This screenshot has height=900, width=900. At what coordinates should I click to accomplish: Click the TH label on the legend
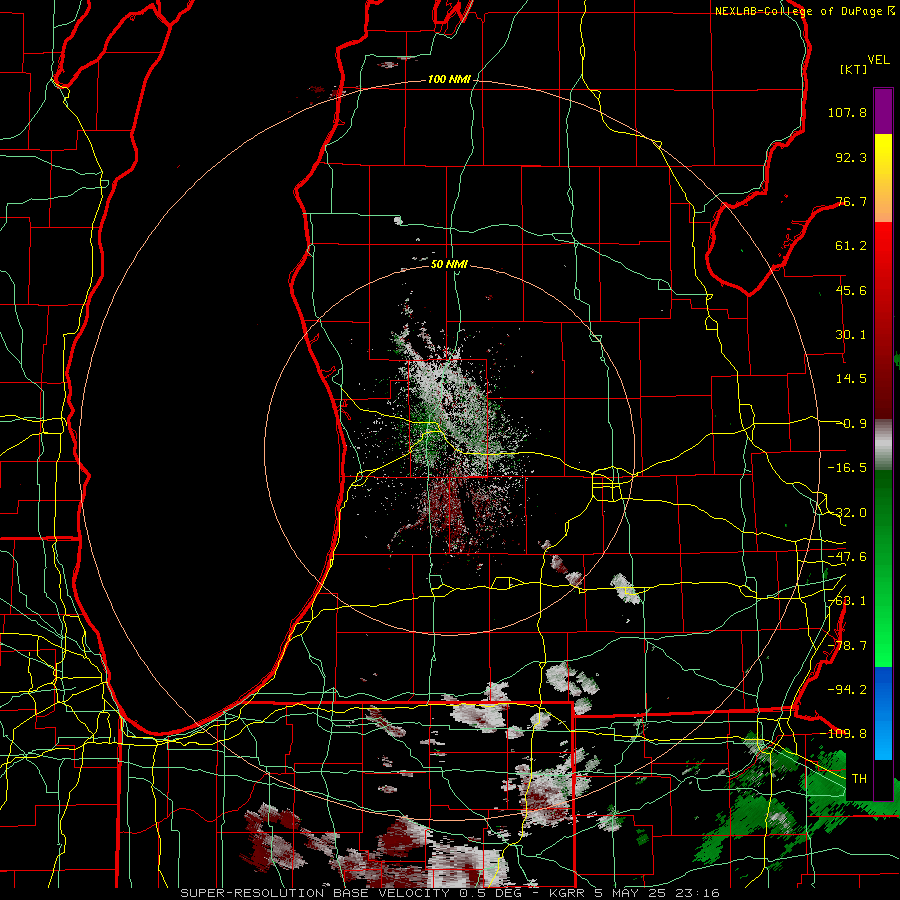(x=859, y=778)
